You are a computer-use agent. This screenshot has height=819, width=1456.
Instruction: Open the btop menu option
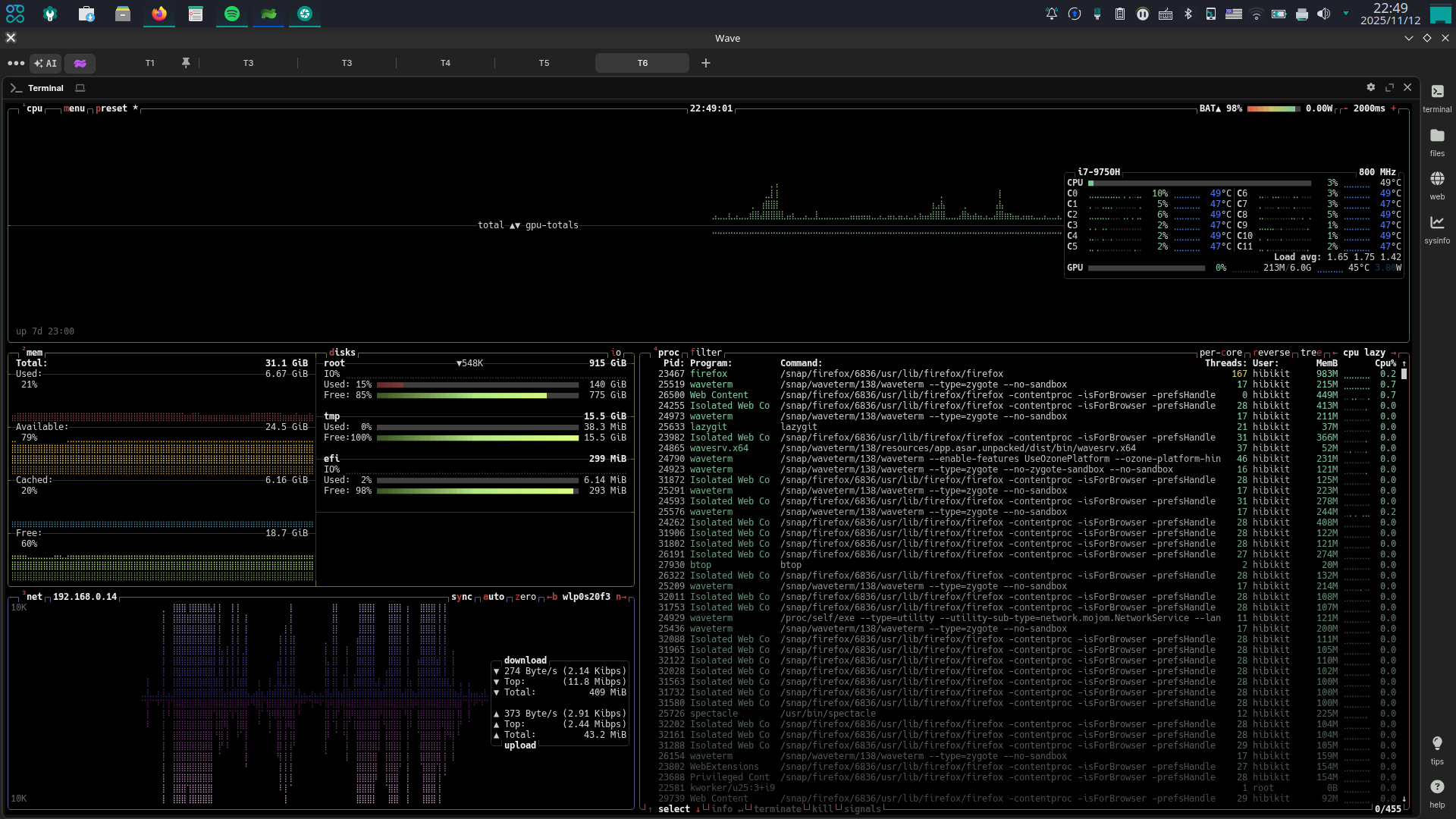(74, 108)
